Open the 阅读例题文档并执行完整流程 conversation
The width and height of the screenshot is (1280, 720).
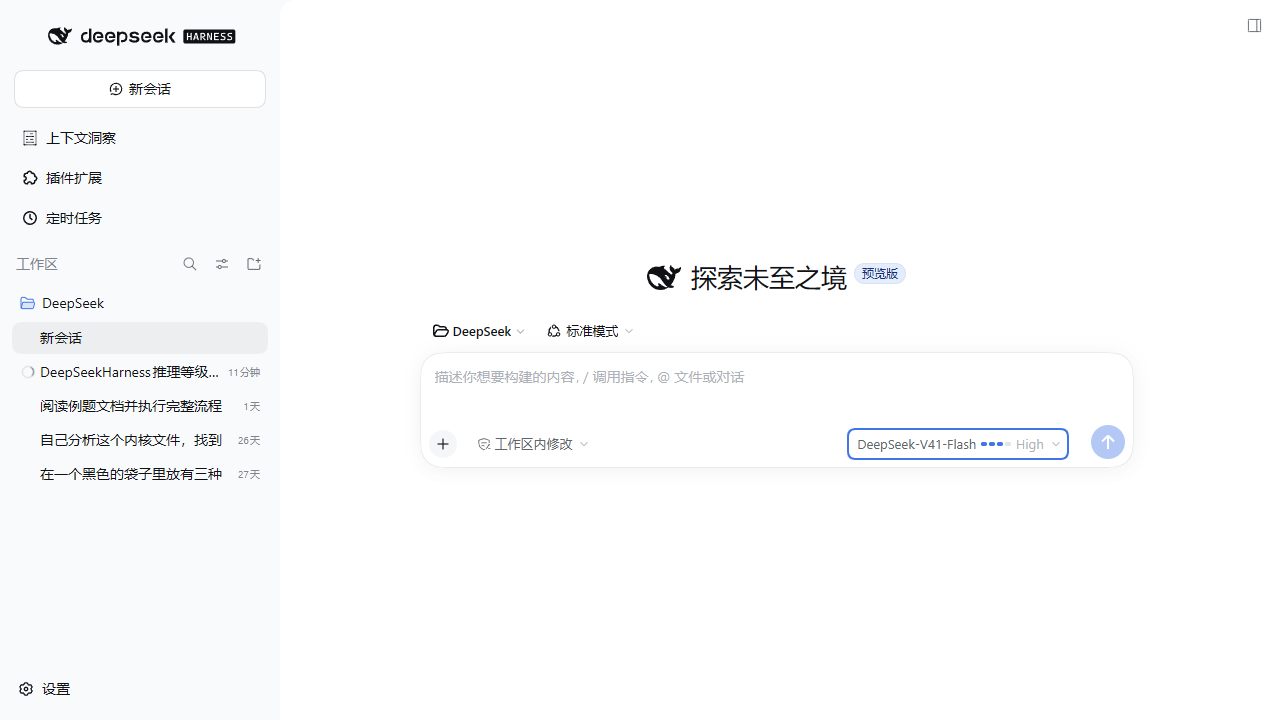click(x=140, y=406)
